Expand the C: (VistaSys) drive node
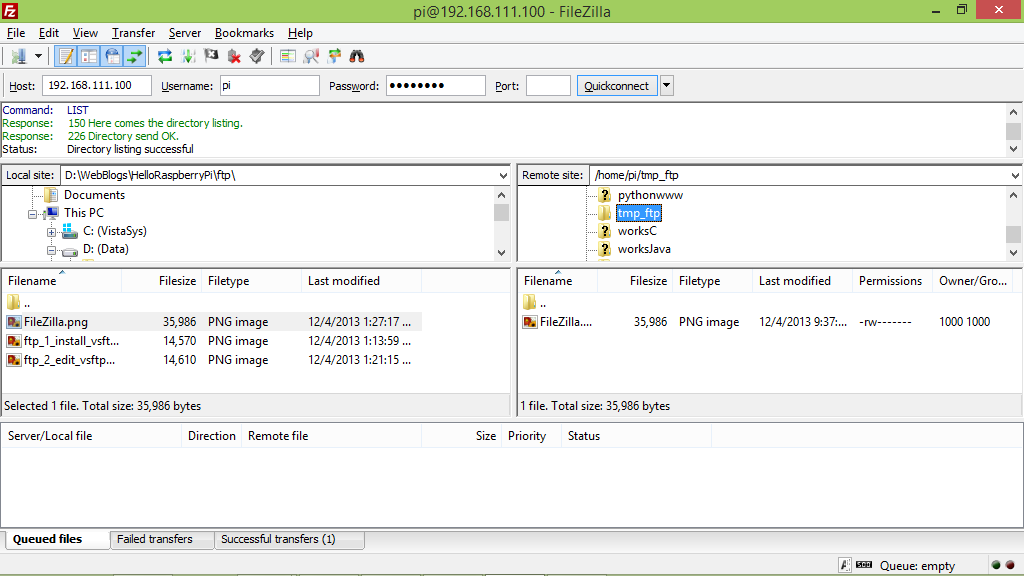This screenshot has width=1024, height=576. [x=51, y=232]
